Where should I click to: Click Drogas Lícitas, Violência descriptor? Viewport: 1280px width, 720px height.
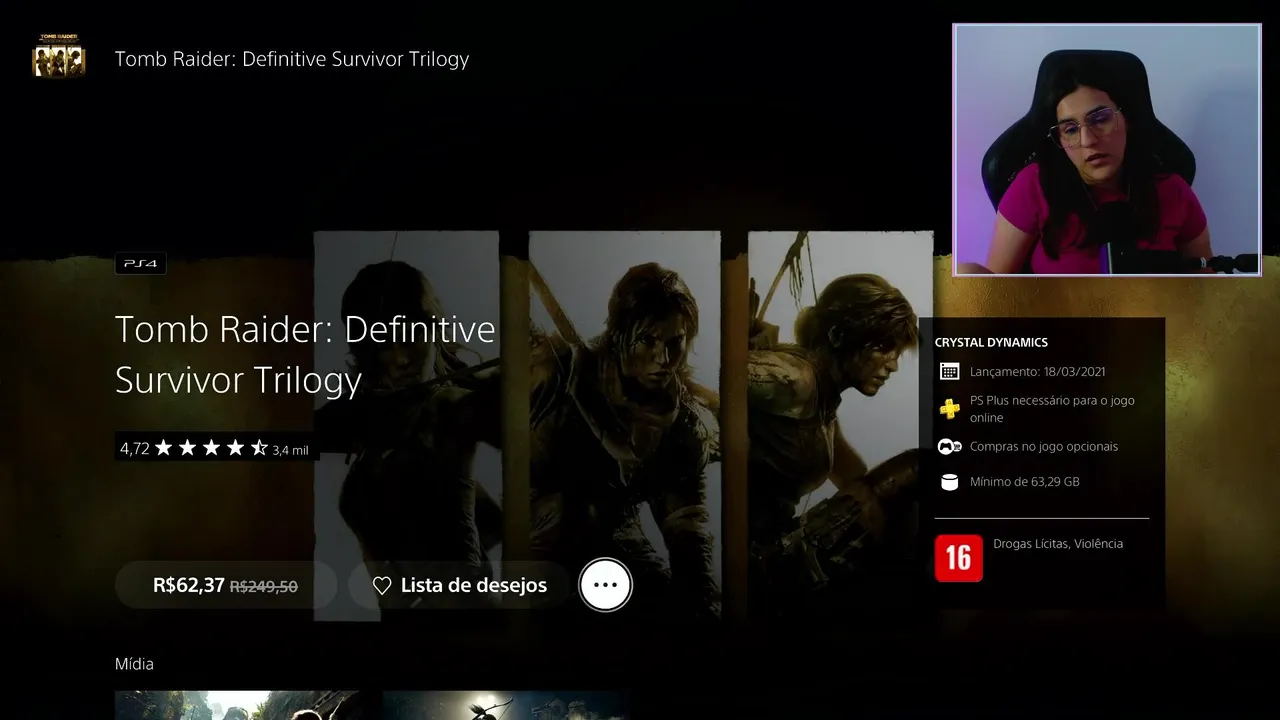(1058, 544)
